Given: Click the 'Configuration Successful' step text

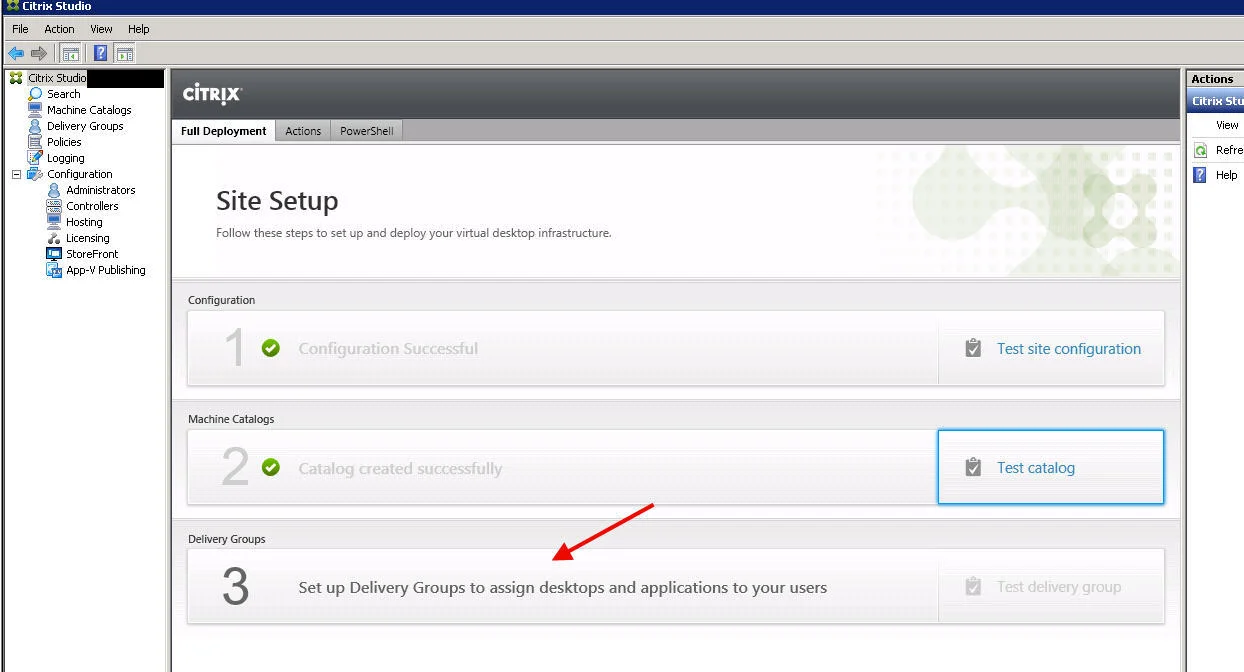Looking at the screenshot, I should click(x=388, y=349).
